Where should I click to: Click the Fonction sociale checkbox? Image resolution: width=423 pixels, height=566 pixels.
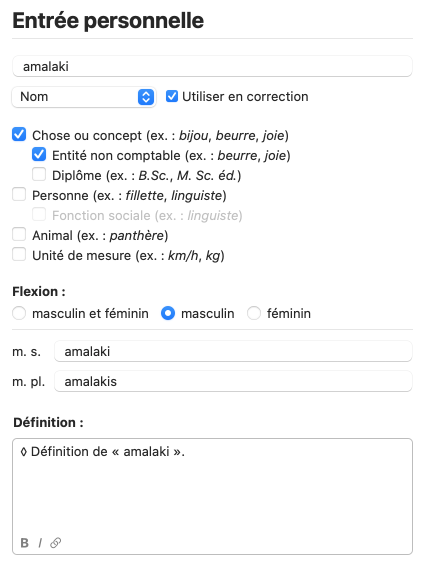tap(39, 214)
